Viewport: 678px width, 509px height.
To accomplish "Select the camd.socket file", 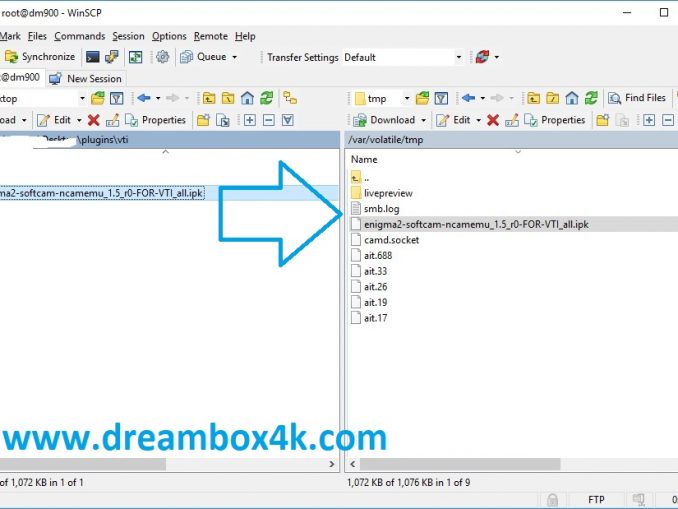I will click(x=385, y=240).
